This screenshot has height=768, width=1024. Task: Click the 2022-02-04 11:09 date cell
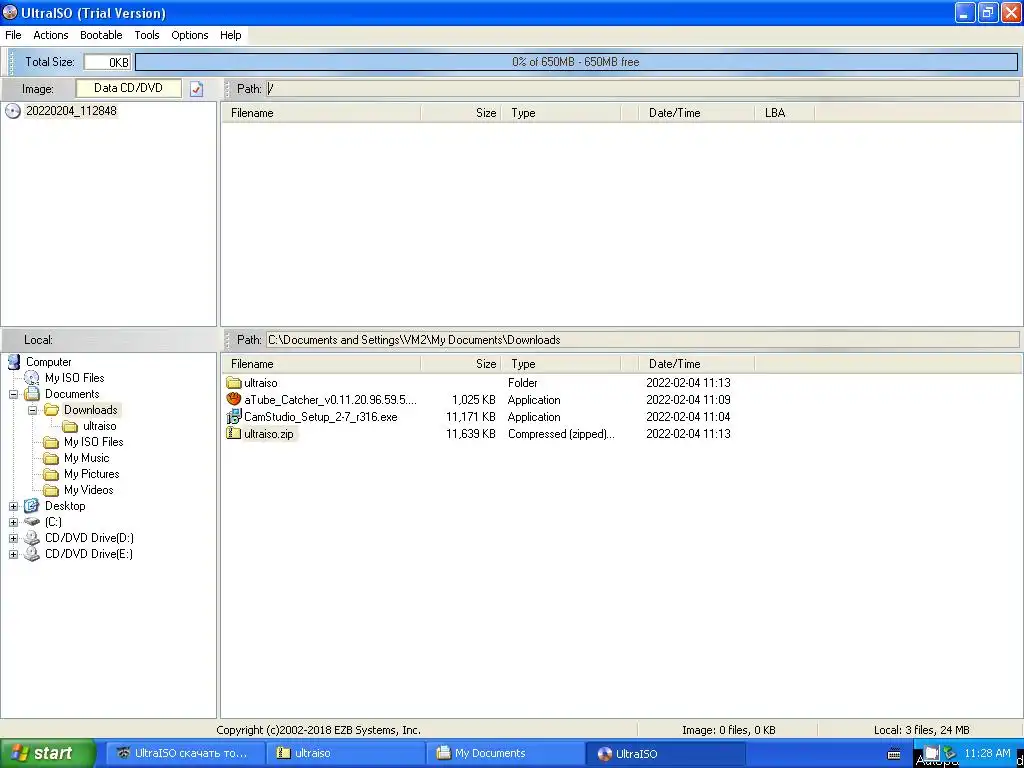pos(688,400)
